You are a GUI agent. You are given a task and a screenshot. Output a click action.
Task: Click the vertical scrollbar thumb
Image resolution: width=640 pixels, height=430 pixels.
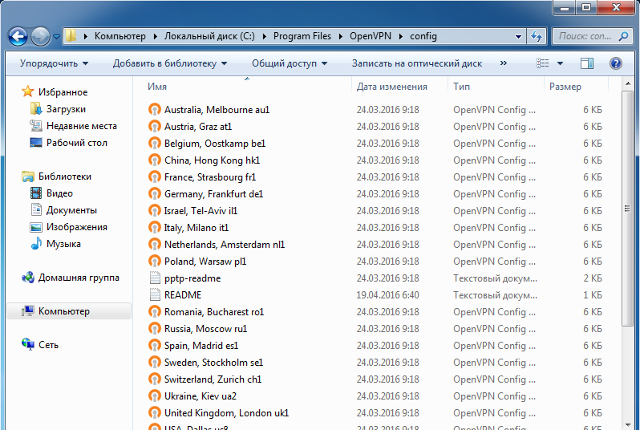click(x=627, y=208)
